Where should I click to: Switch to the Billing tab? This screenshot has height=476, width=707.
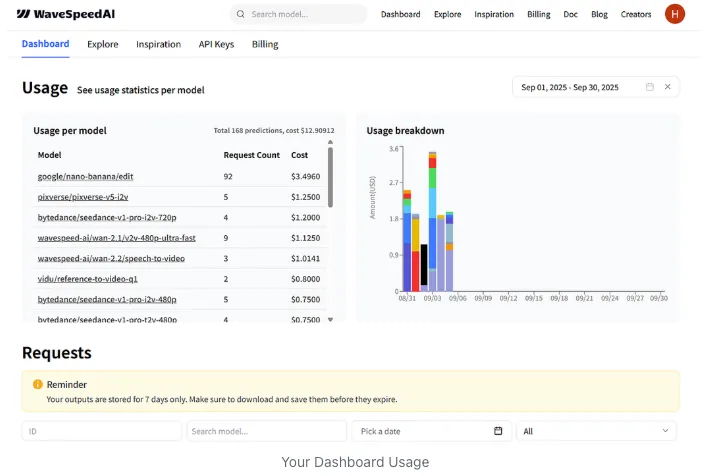click(265, 44)
